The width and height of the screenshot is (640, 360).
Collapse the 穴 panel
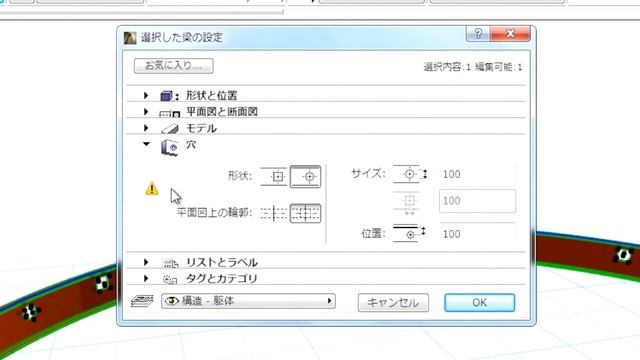coord(146,144)
